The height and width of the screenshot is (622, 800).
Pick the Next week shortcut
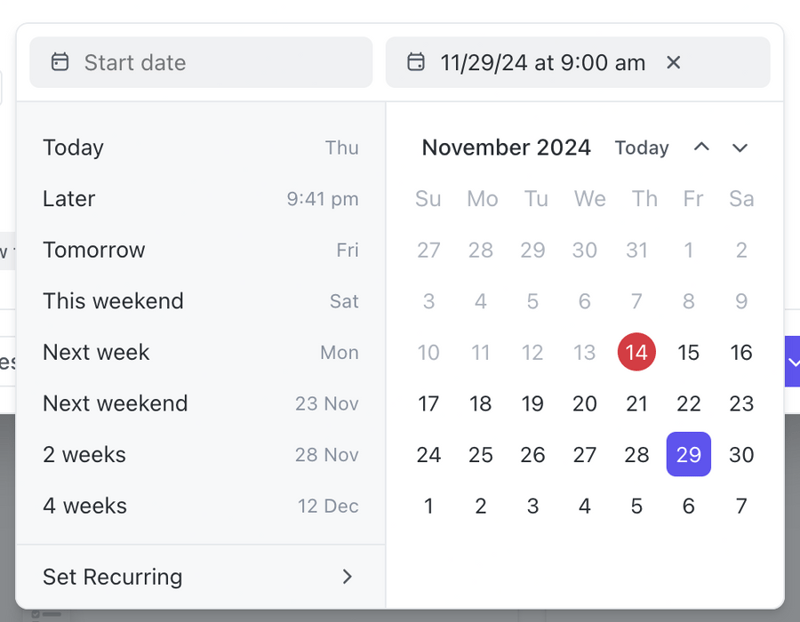click(x=96, y=352)
